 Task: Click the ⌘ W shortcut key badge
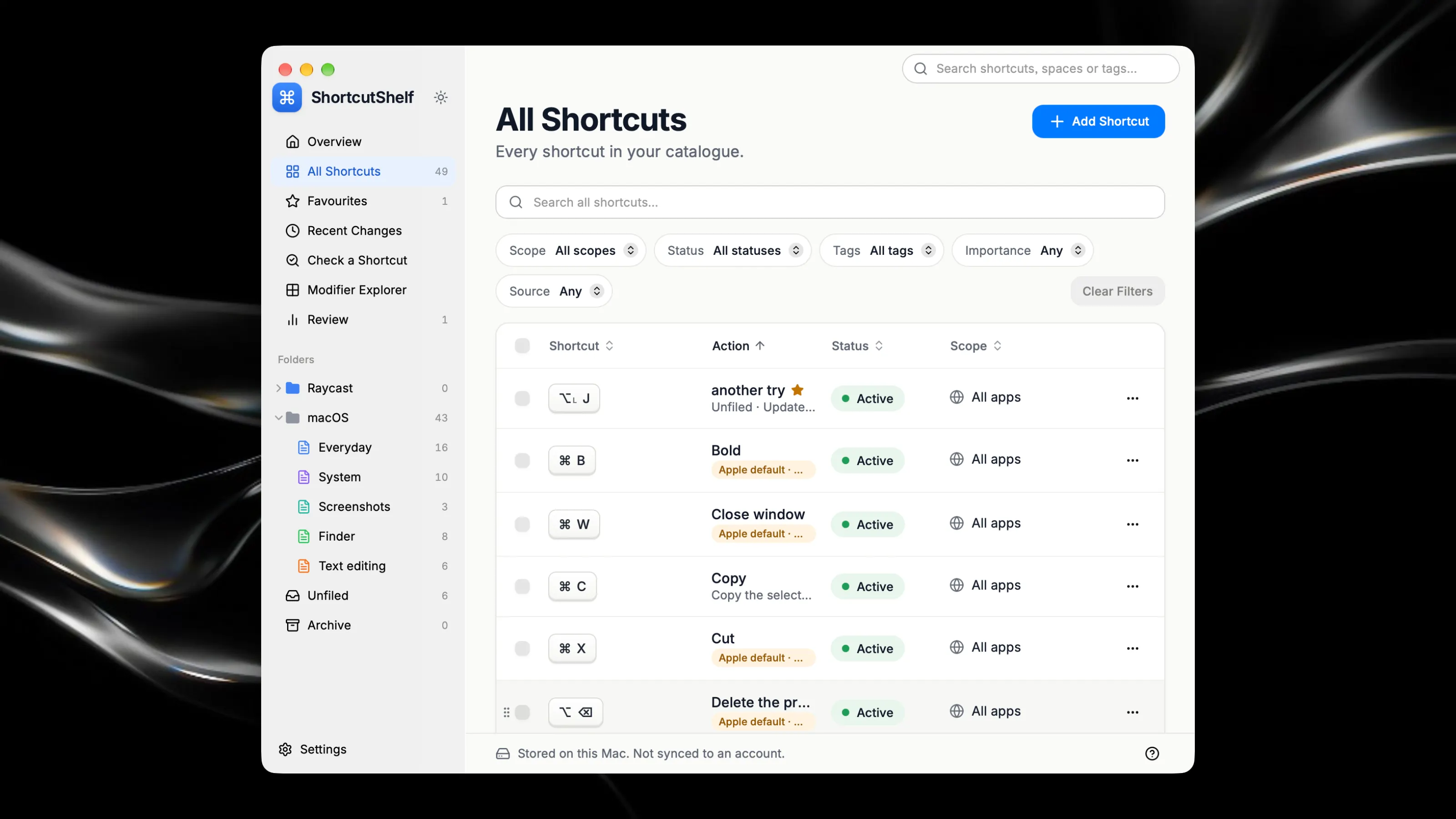pos(574,524)
